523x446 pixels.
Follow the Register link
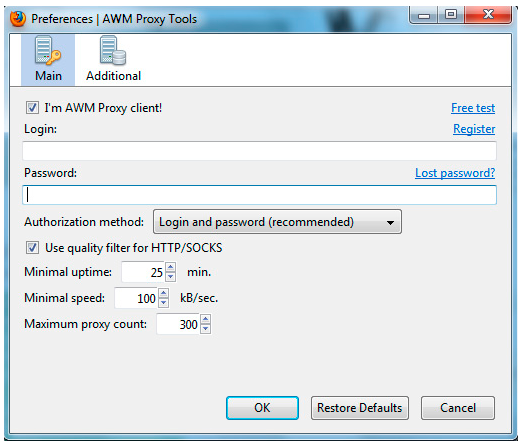[474, 129]
